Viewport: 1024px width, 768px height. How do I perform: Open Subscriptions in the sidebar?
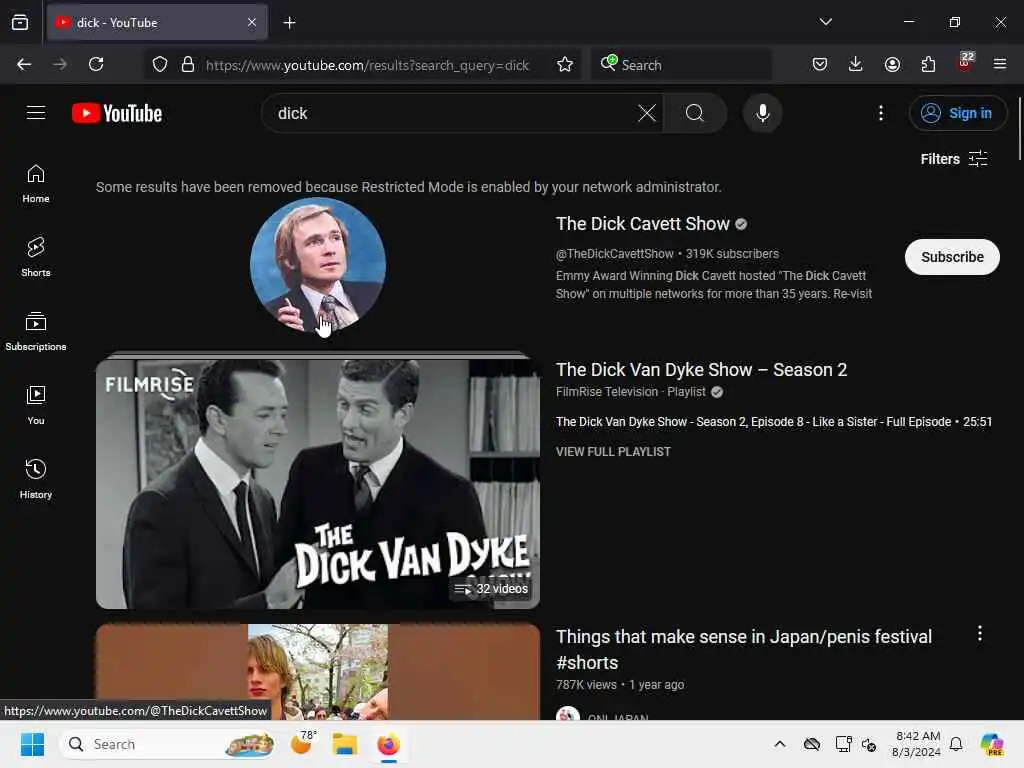tap(36, 331)
